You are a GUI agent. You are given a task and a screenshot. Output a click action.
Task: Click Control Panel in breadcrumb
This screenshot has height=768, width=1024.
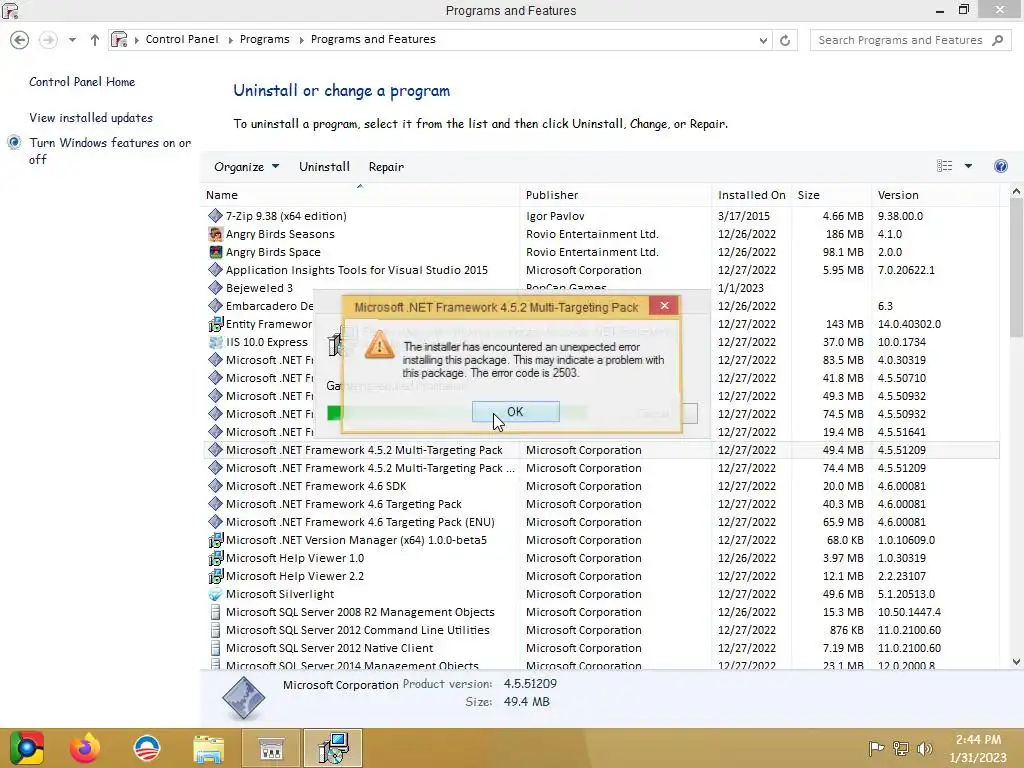(x=182, y=39)
